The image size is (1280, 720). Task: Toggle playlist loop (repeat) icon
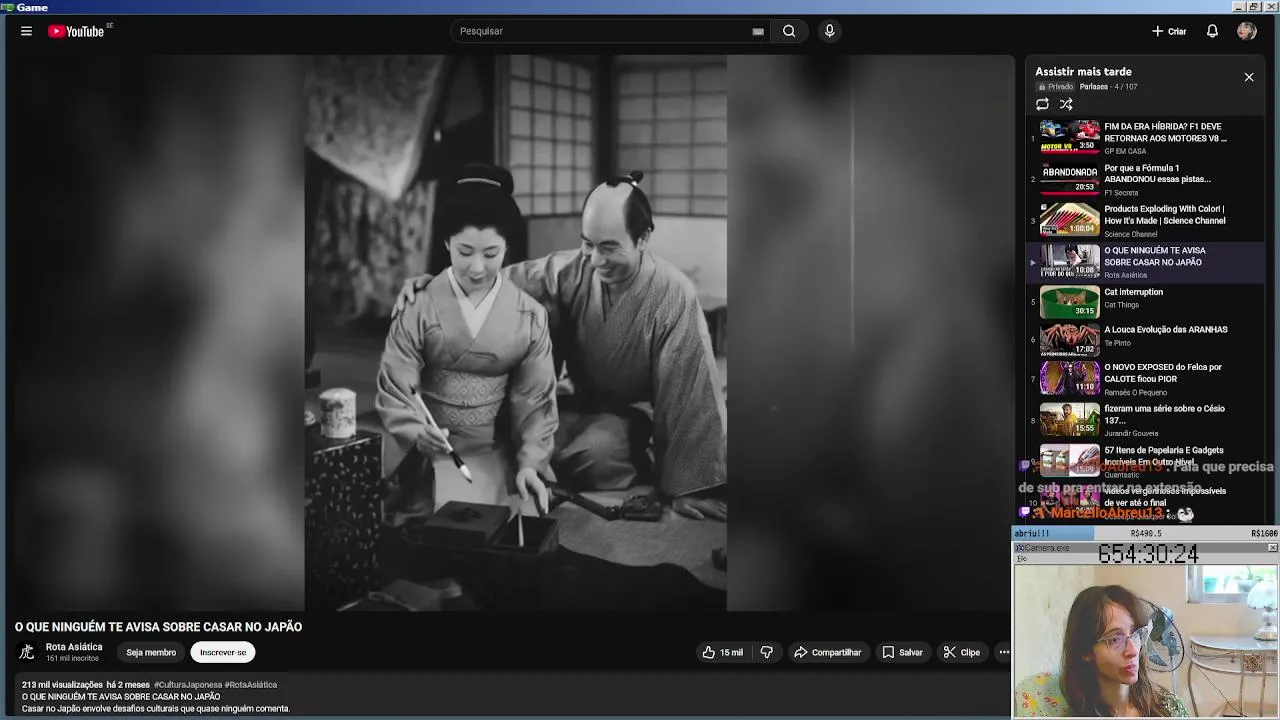click(x=1042, y=104)
